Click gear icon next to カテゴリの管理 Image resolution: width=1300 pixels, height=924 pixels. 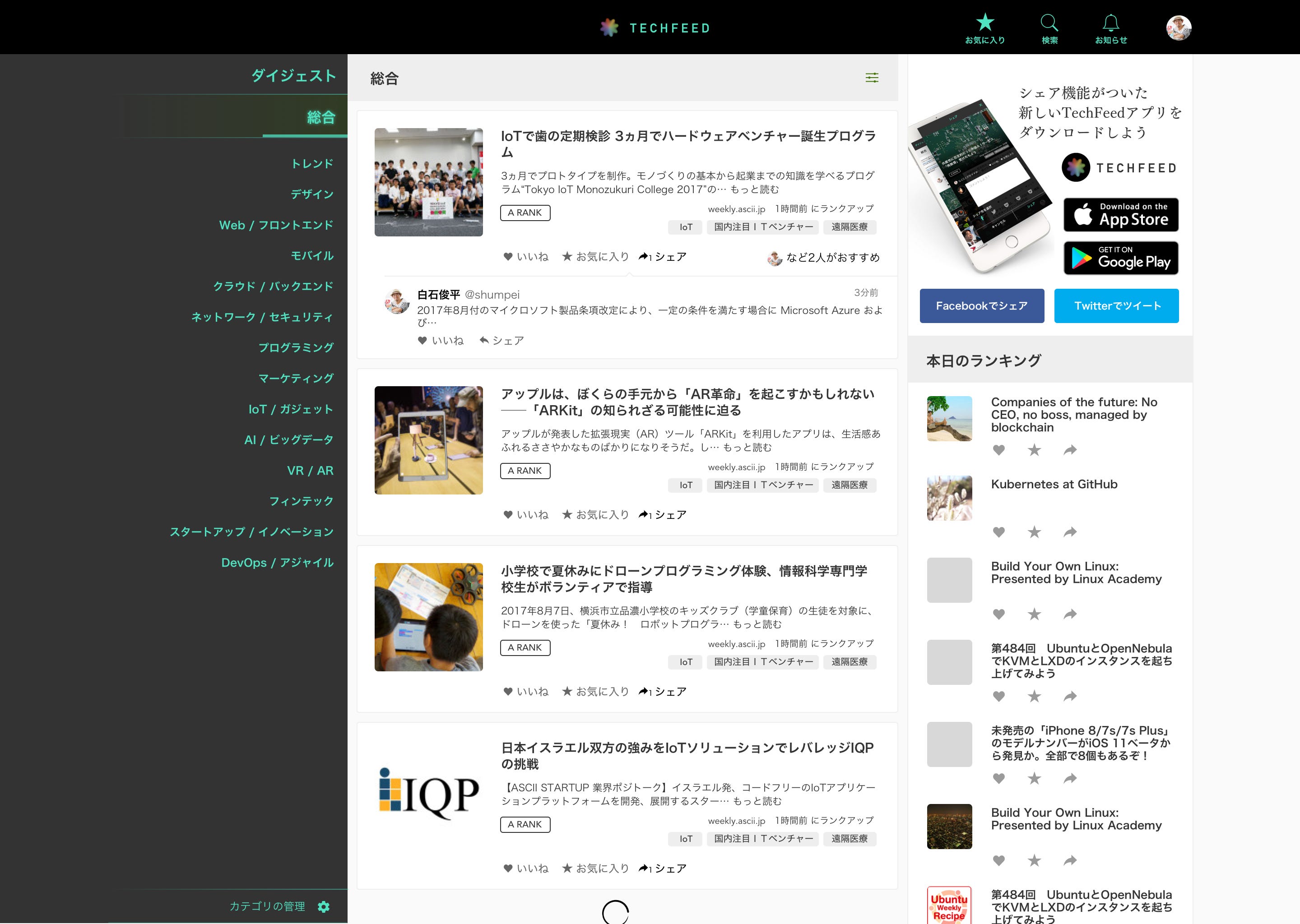tap(324, 906)
